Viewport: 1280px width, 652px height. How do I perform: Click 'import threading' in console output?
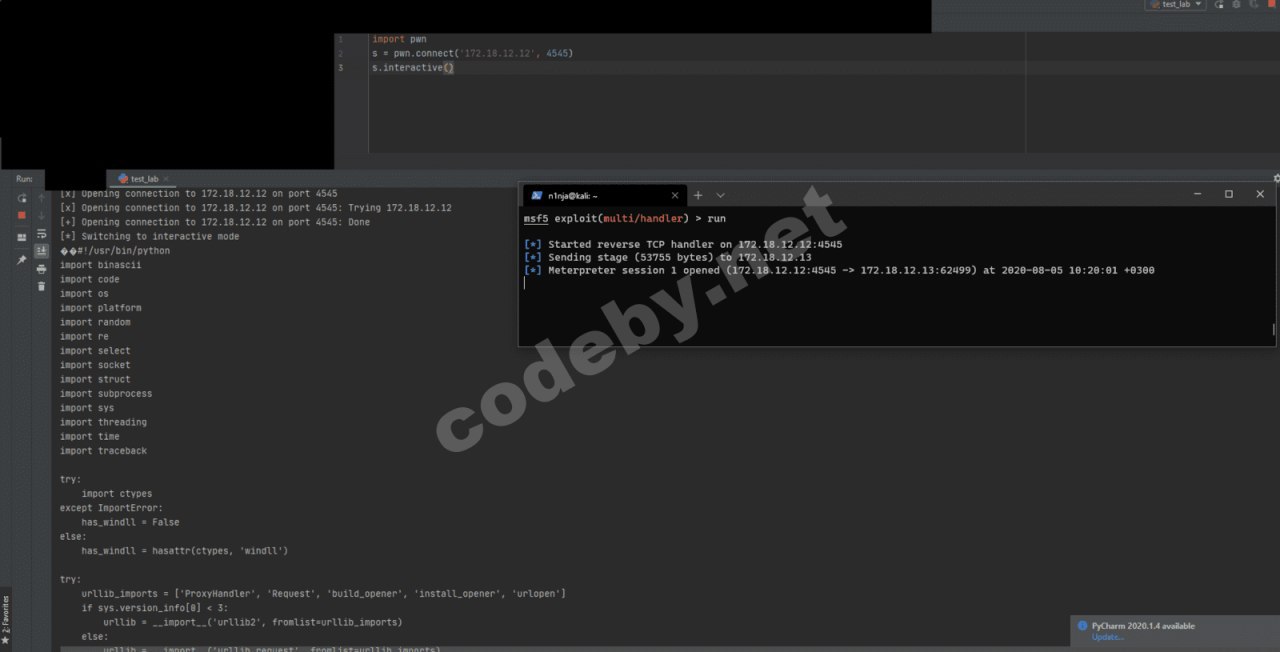(x=103, y=422)
